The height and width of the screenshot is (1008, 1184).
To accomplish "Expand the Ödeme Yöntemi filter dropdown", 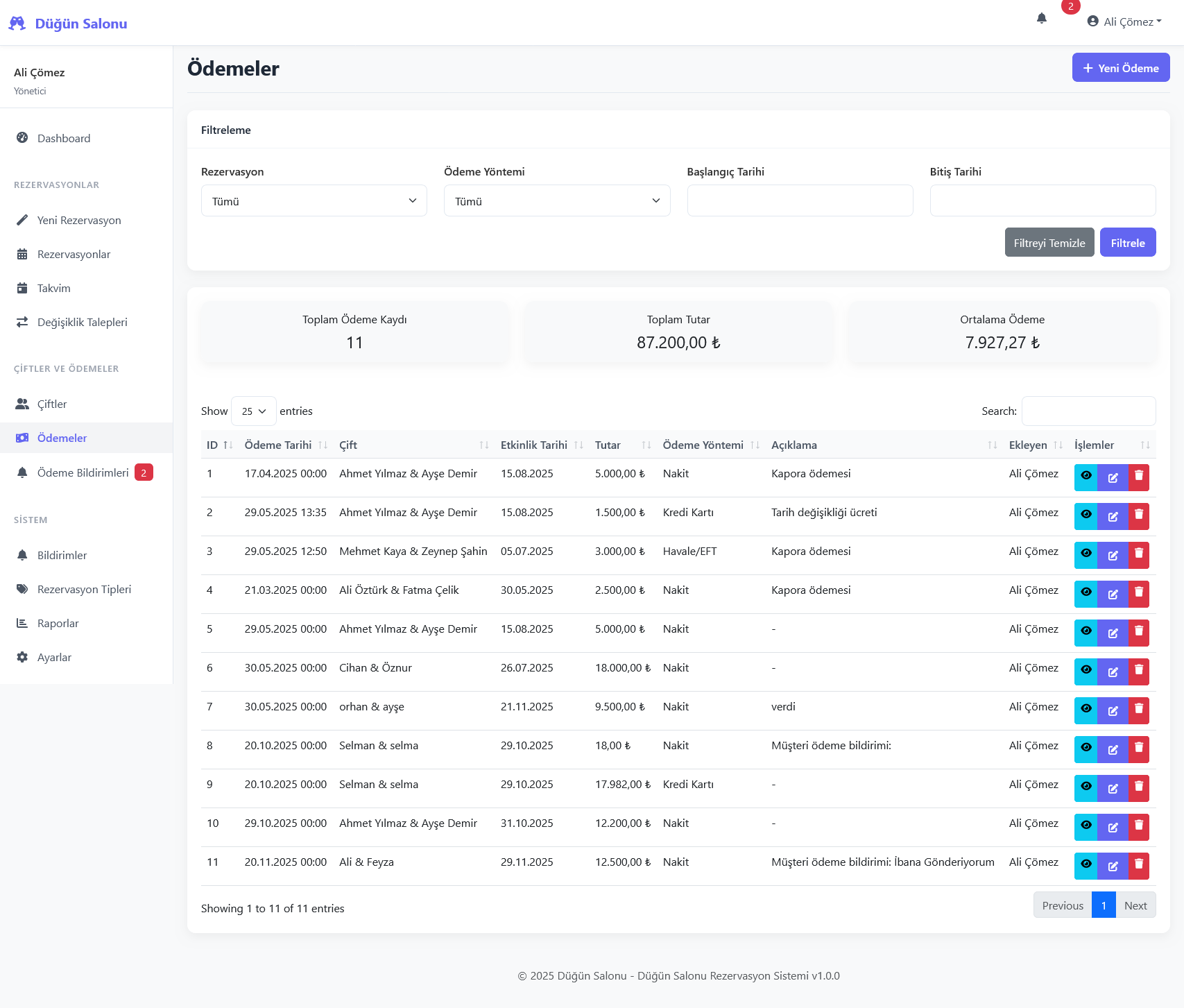I will click(556, 201).
